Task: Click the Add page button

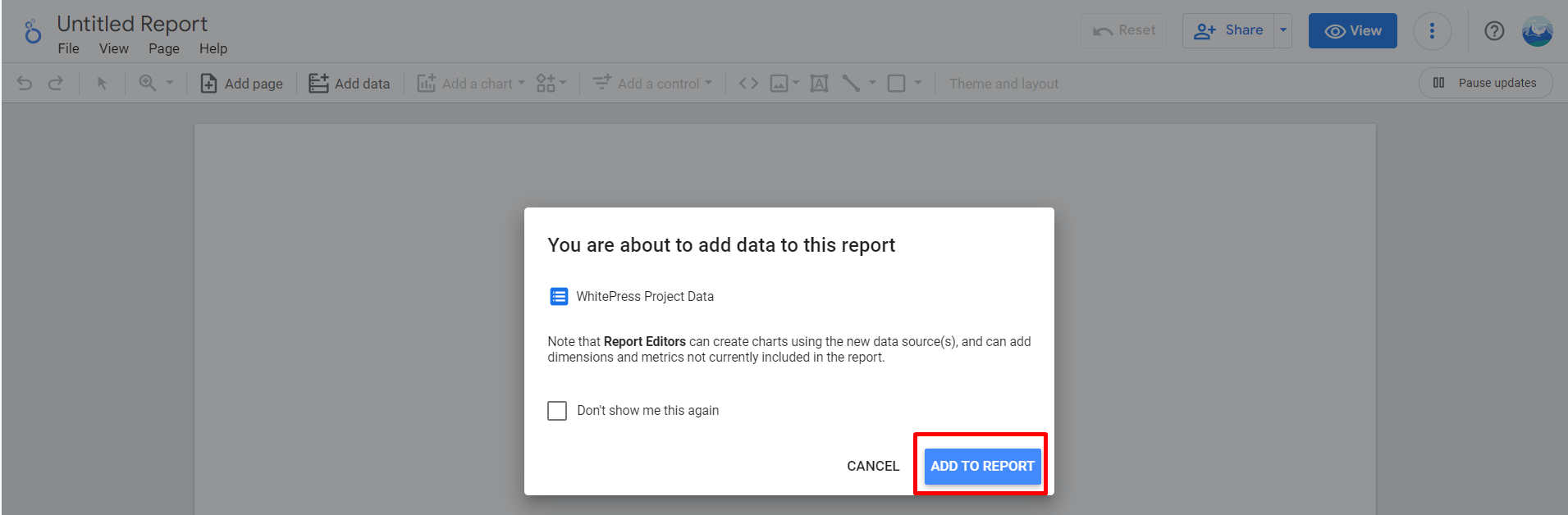Action: pyautogui.click(x=241, y=84)
